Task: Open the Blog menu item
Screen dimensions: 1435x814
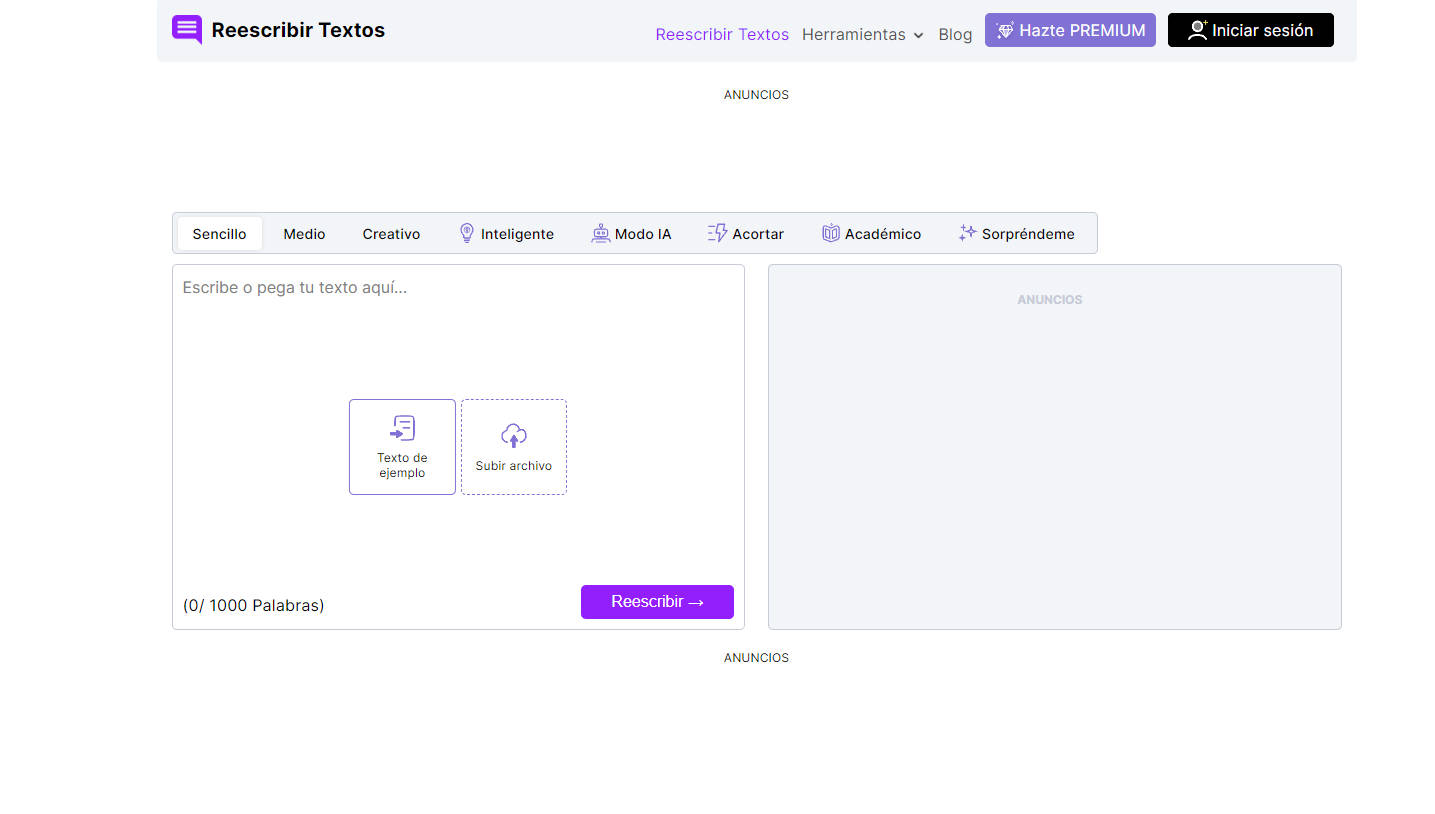Action: tap(955, 34)
